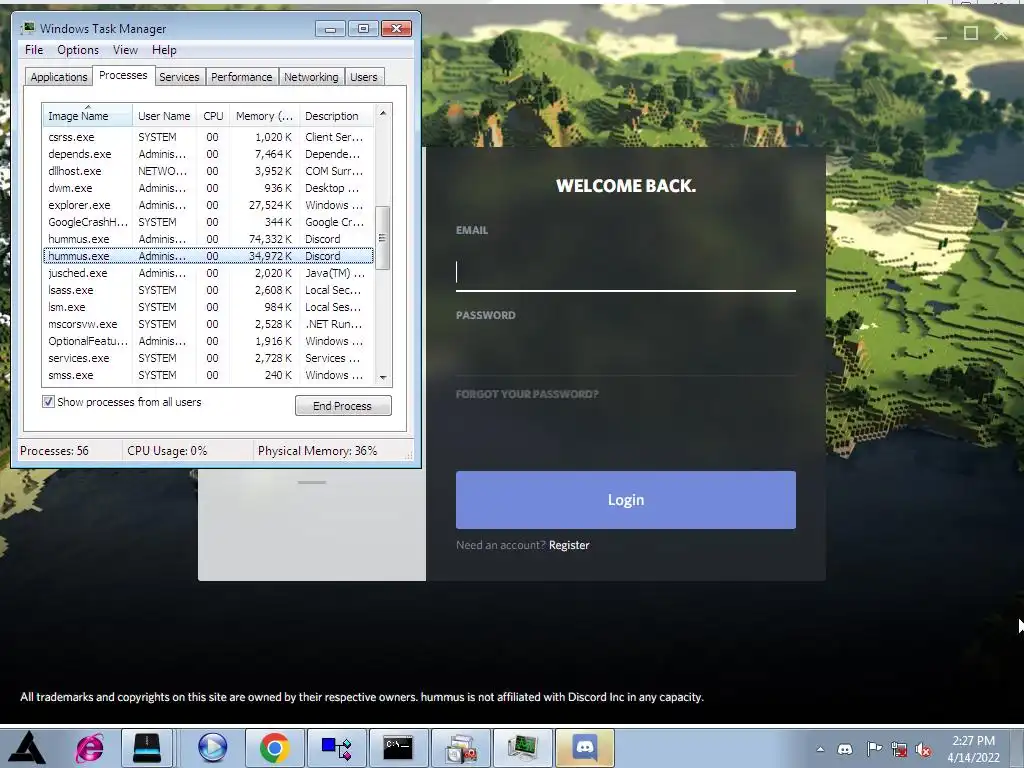Switch to the Performance tab
The width and height of the screenshot is (1024, 768).
242,77
